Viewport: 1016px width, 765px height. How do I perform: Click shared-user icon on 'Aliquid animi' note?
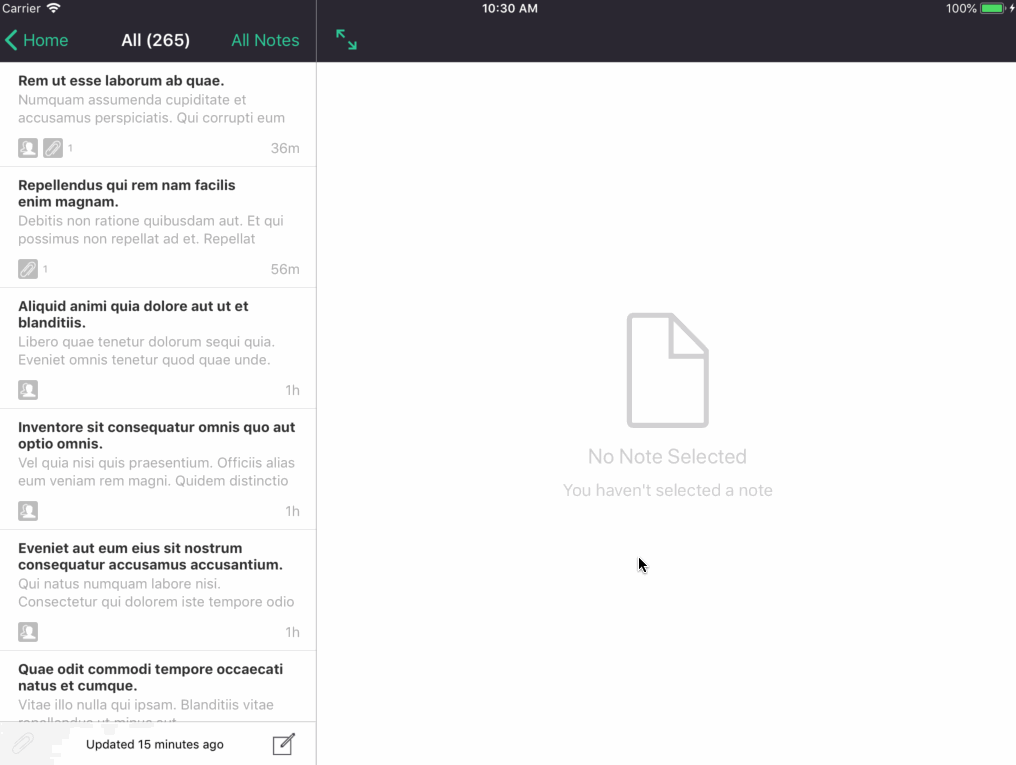point(28,390)
